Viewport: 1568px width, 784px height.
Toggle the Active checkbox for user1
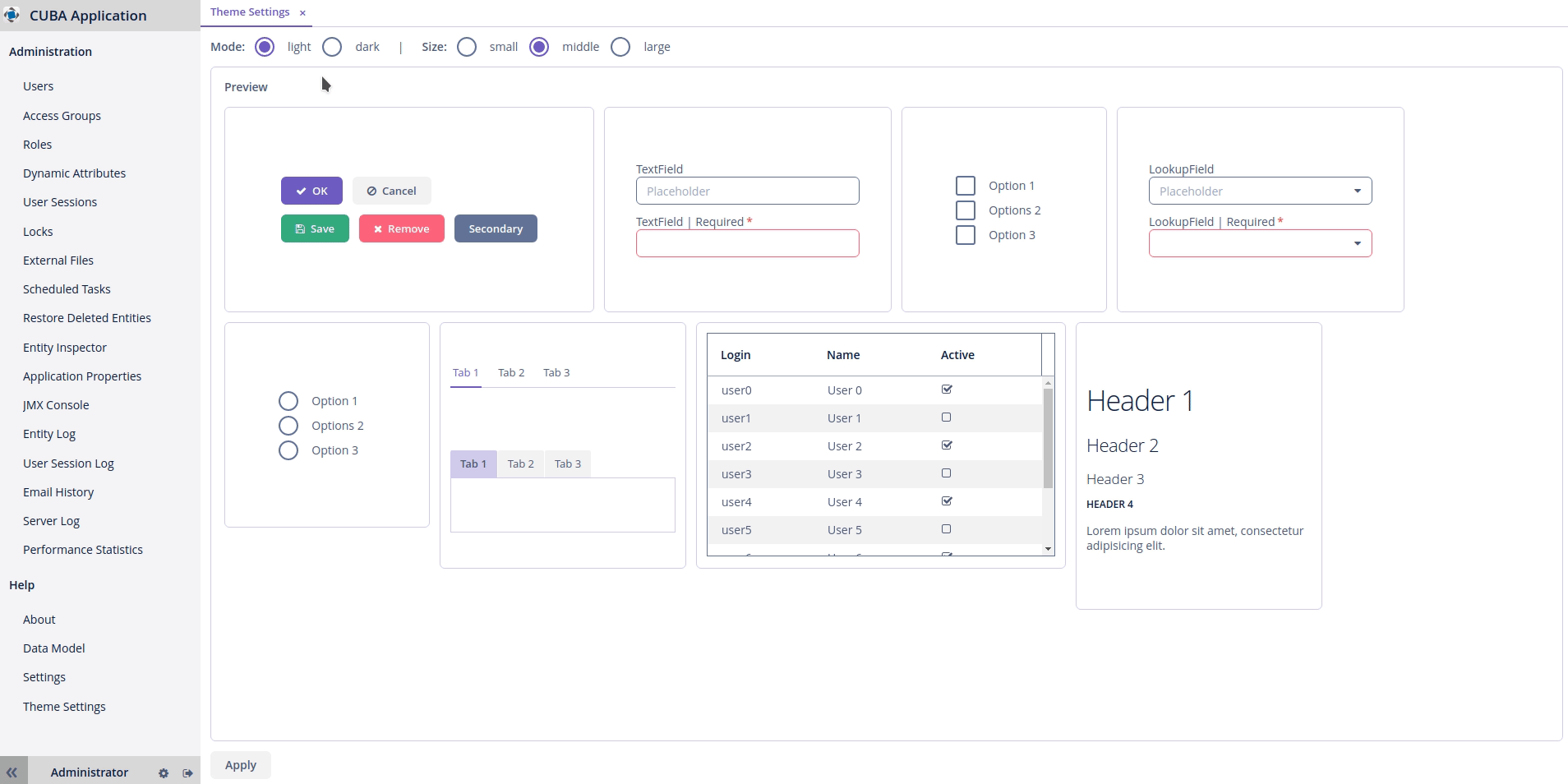pyautogui.click(x=946, y=417)
